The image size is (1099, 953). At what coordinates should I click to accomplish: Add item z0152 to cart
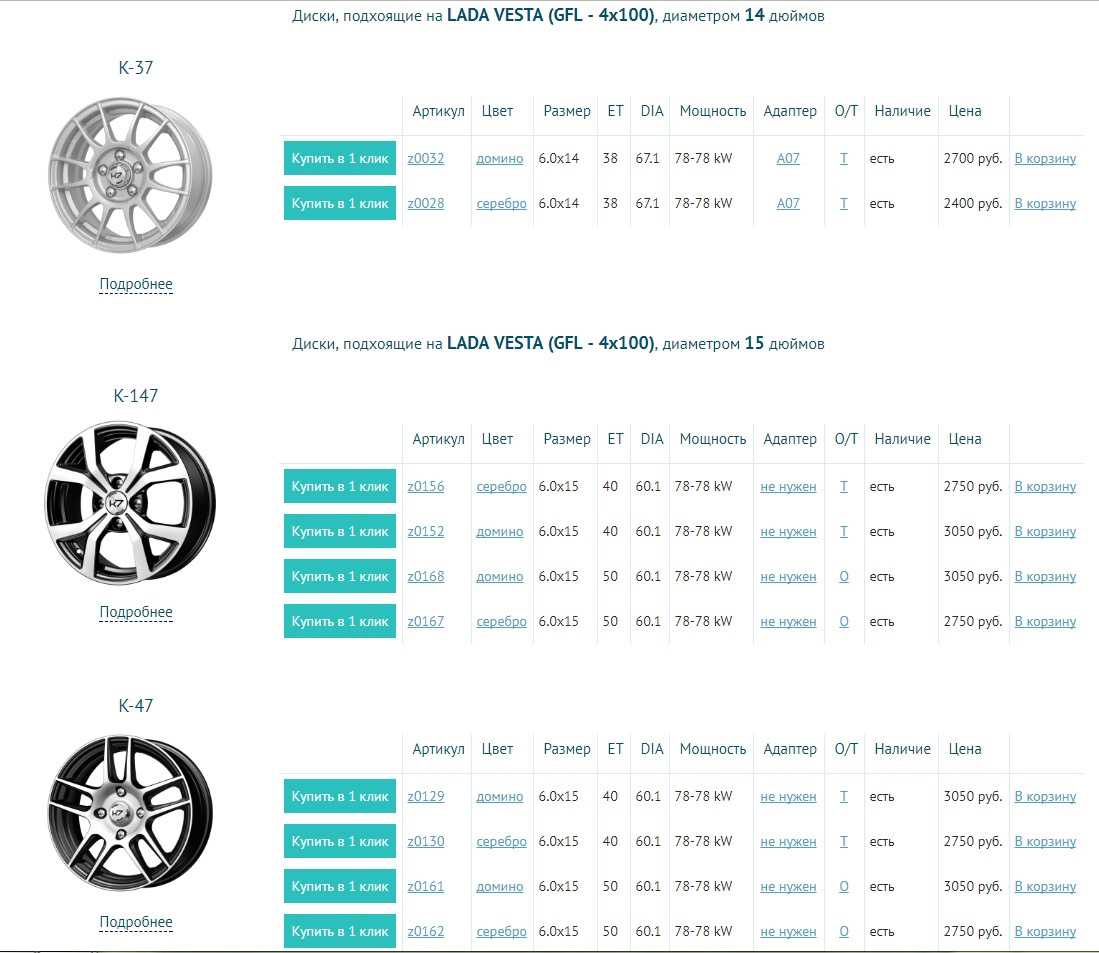[x=1045, y=531]
